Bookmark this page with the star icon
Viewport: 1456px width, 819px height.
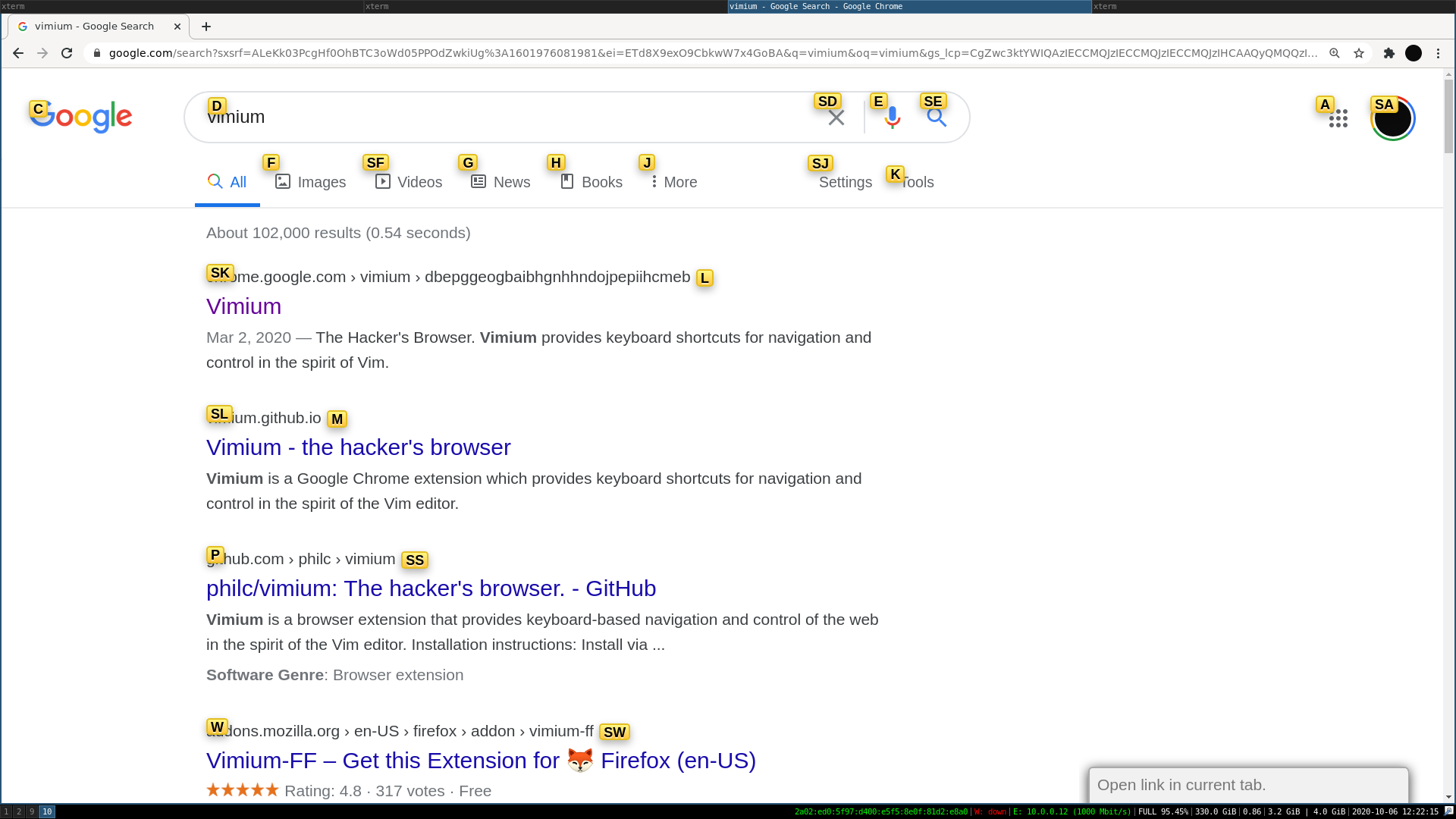point(1359,53)
